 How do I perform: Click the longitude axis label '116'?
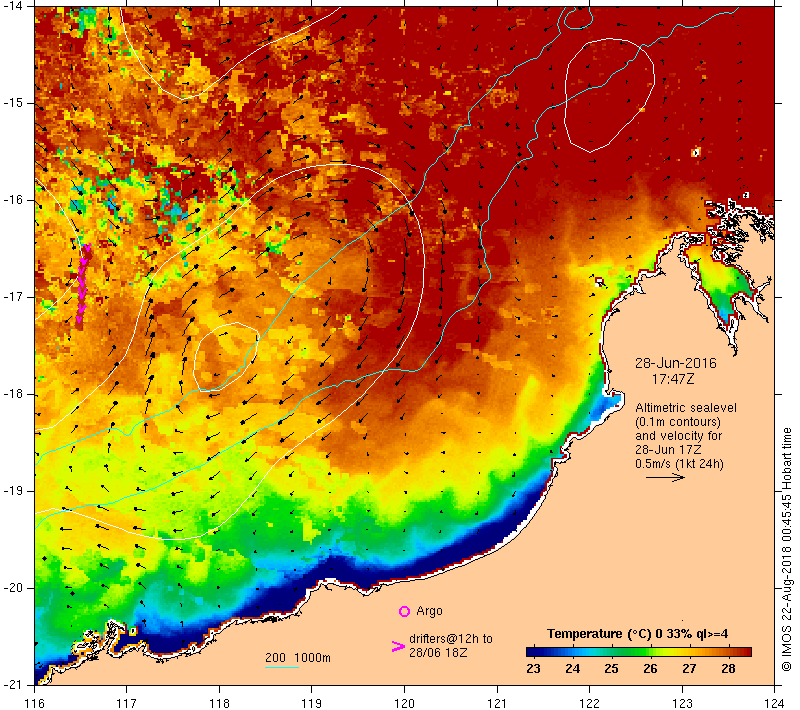point(34,703)
